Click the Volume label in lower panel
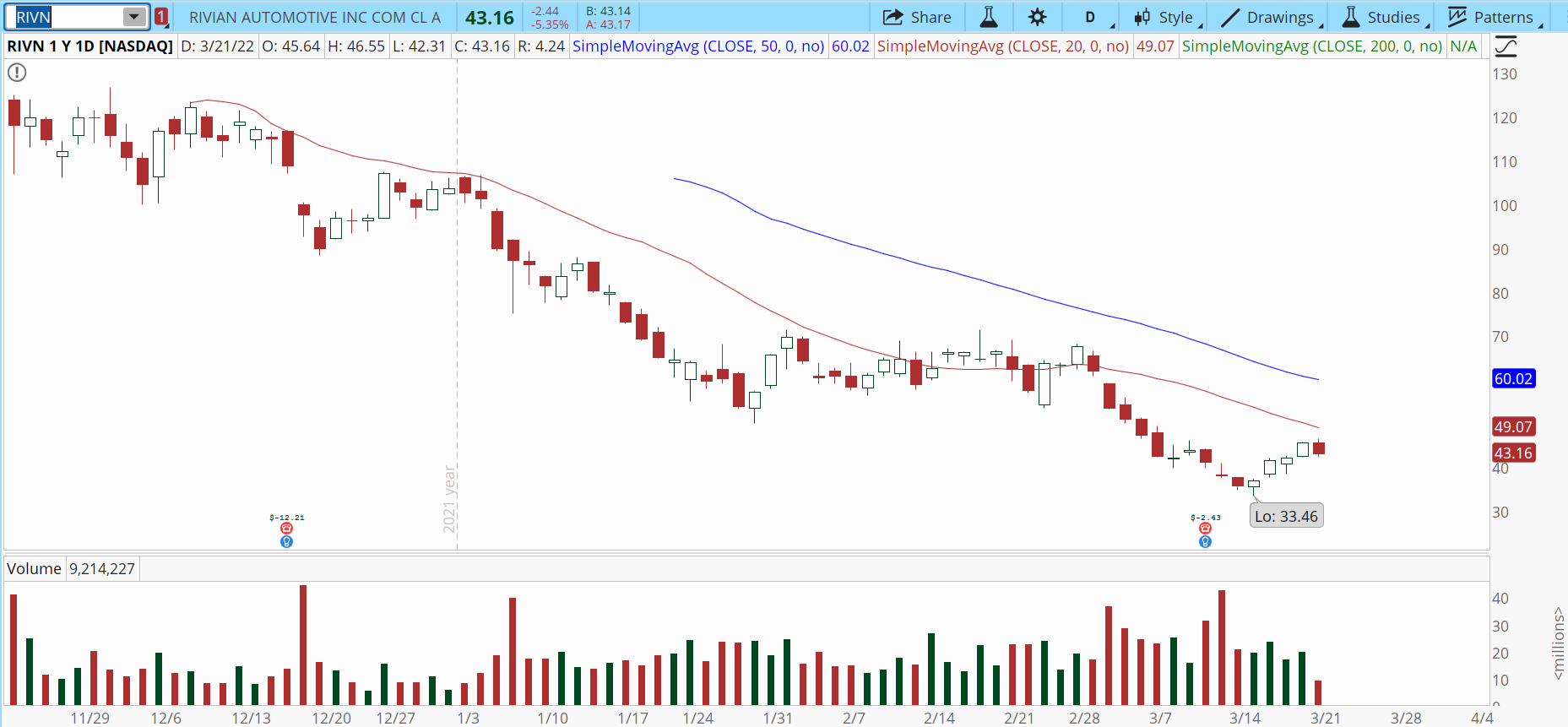 pyautogui.click(x=34, y=569)
